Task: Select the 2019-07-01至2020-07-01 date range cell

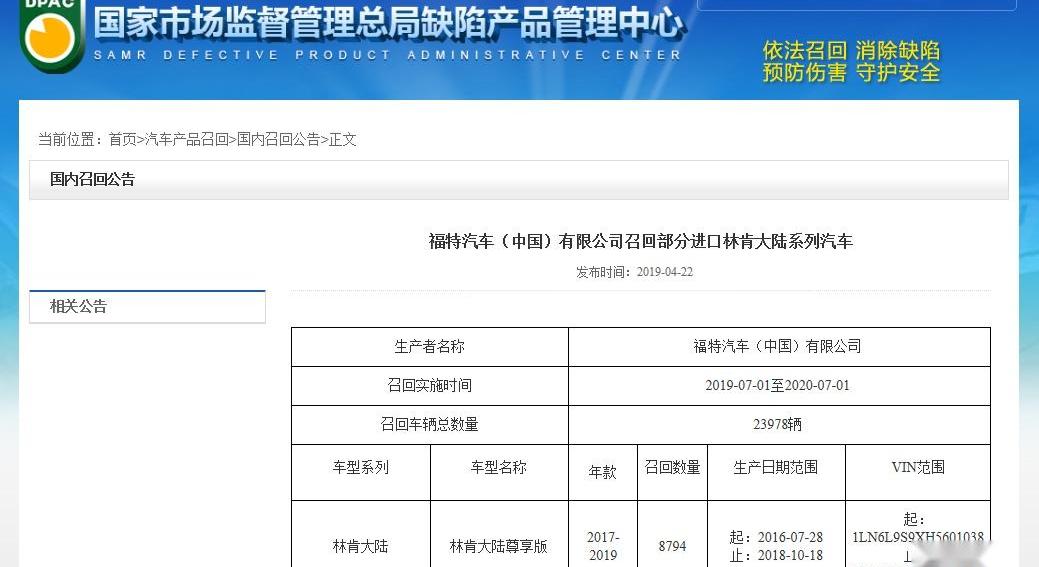Action: (779, 386)
